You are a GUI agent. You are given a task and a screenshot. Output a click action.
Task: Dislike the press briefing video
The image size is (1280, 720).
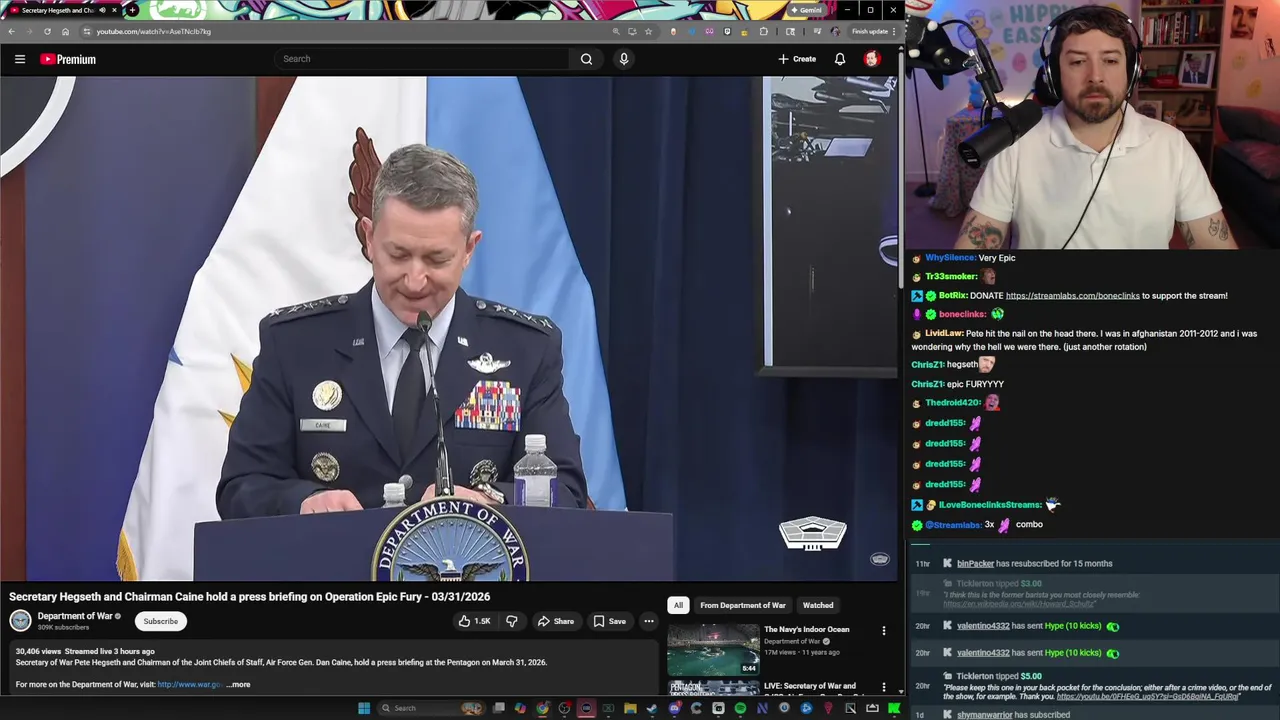tap(511, 621)
